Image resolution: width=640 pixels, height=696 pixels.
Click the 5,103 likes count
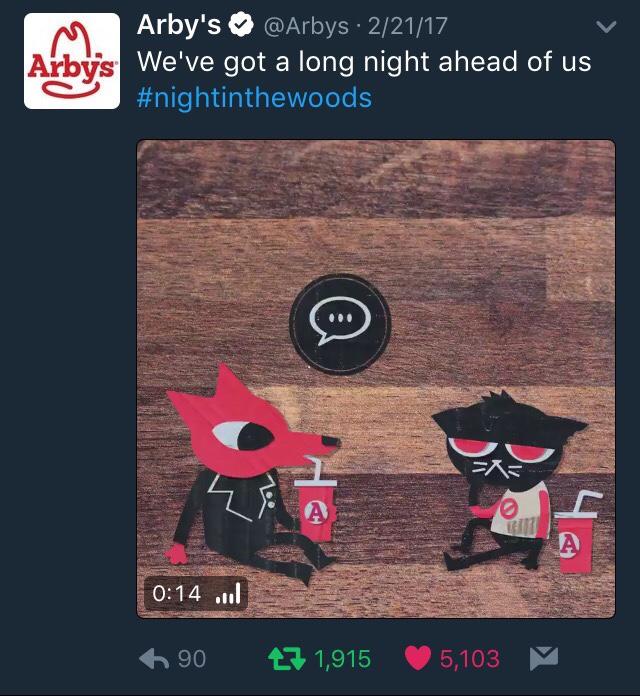pyautogui.click(x=470, y=659)
